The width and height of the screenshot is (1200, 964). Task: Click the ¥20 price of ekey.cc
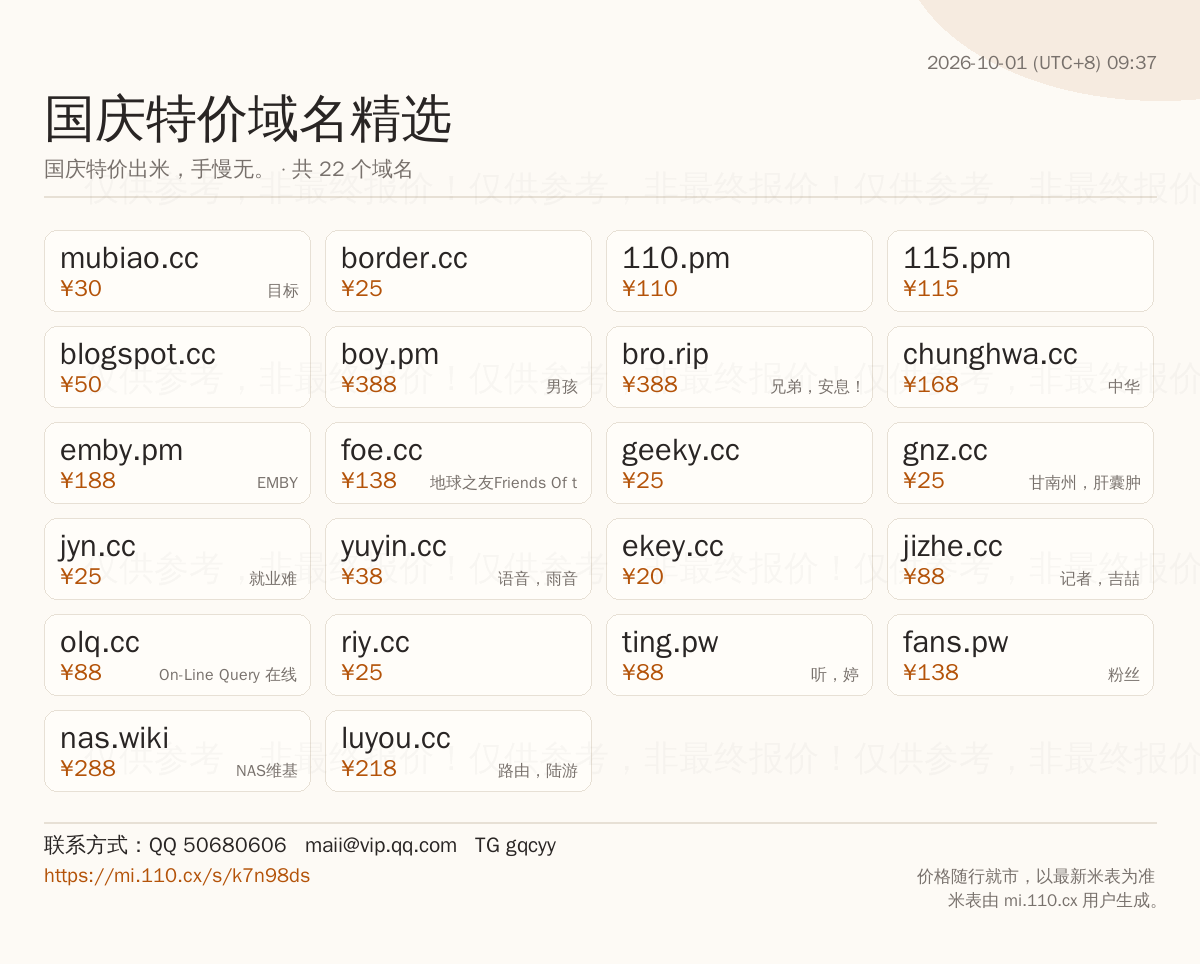(643, 576)
